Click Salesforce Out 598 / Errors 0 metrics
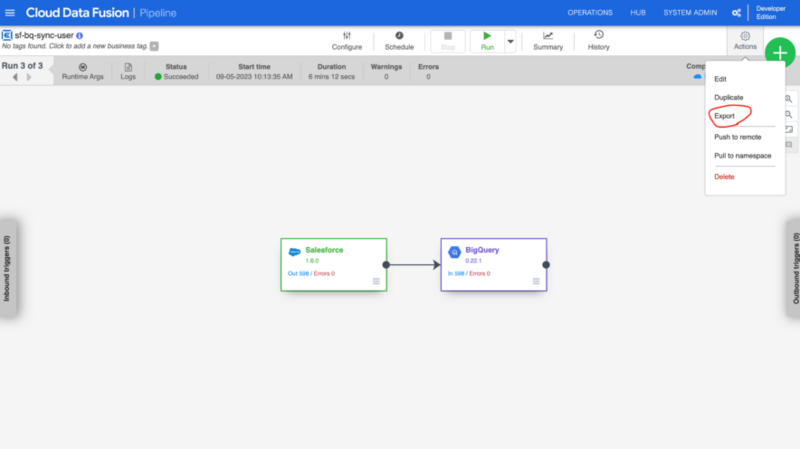 pyautogui.click(x=311, y=273)
